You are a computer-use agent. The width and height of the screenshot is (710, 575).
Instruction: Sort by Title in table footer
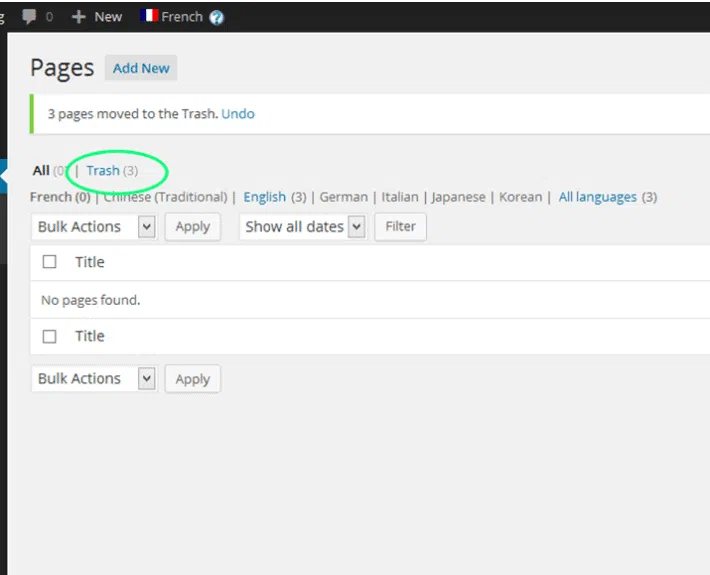(90, 336)
